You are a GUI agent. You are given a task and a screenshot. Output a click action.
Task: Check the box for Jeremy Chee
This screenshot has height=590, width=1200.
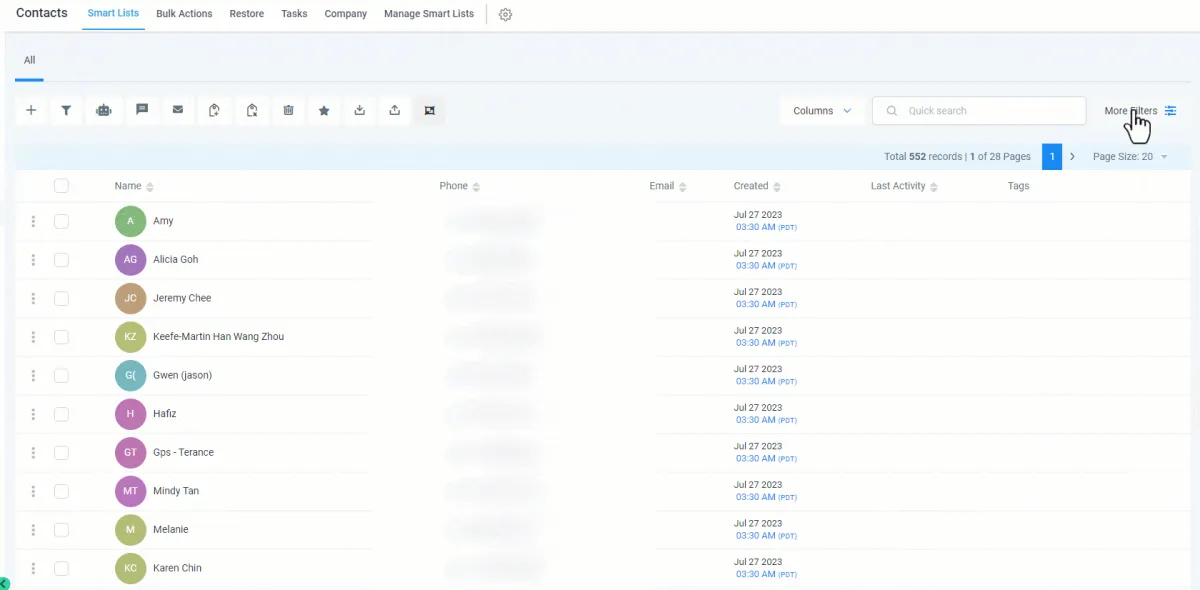coord(61,298)
